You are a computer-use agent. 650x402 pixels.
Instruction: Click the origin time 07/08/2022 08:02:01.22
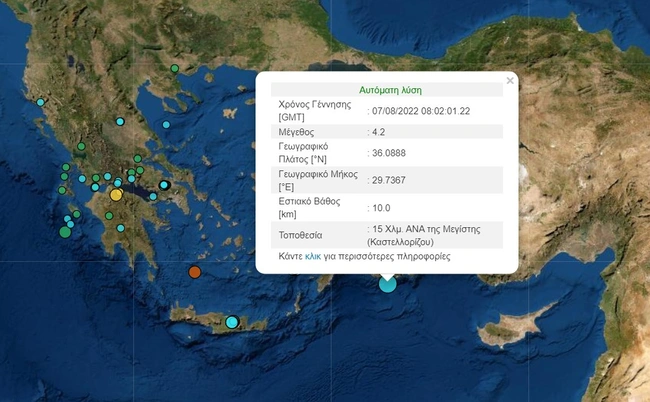[420, 110]
